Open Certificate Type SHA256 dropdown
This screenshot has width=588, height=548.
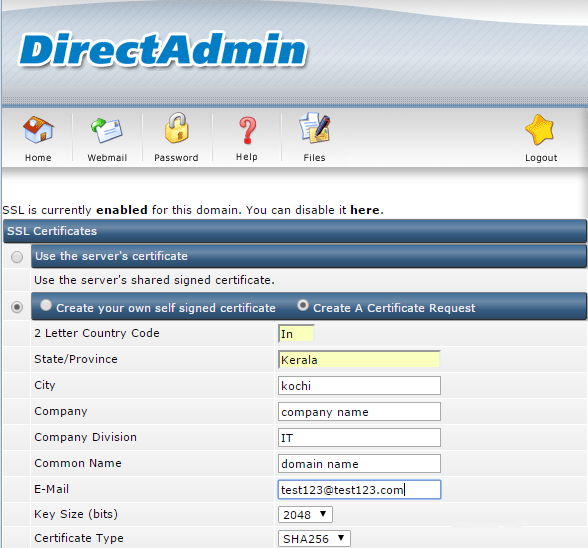coord(314,539)
